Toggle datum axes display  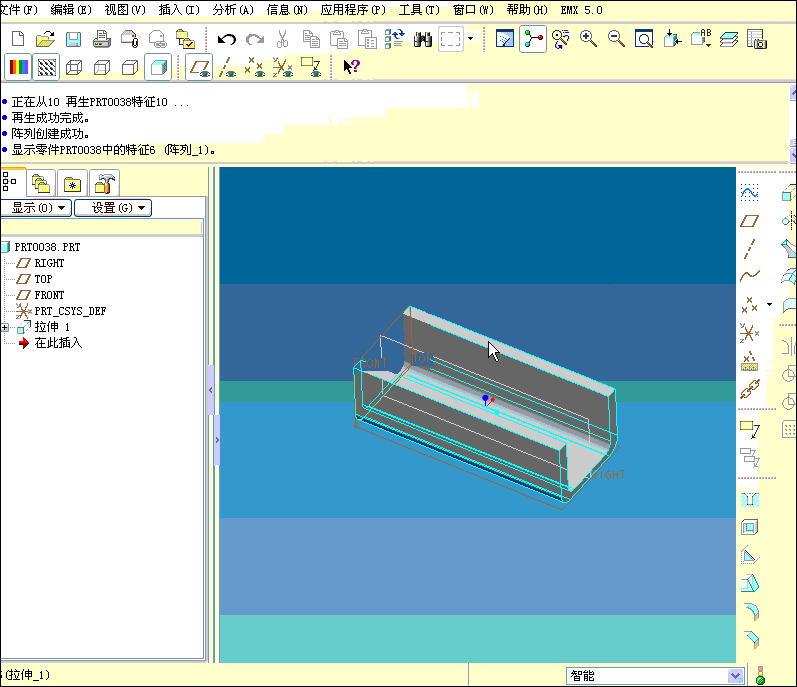pos(228,67)
